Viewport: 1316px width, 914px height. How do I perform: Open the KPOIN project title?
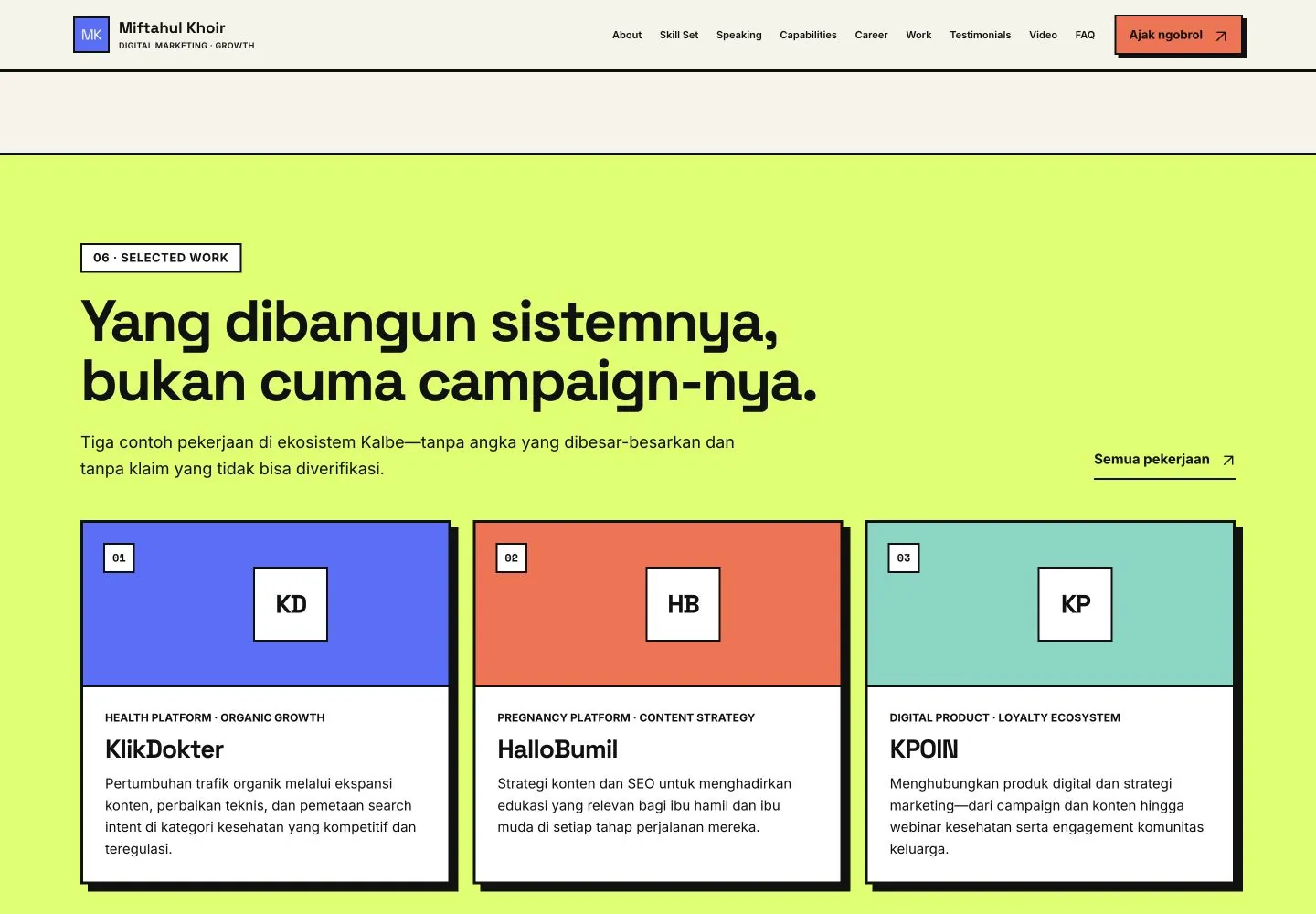[924, 749]
